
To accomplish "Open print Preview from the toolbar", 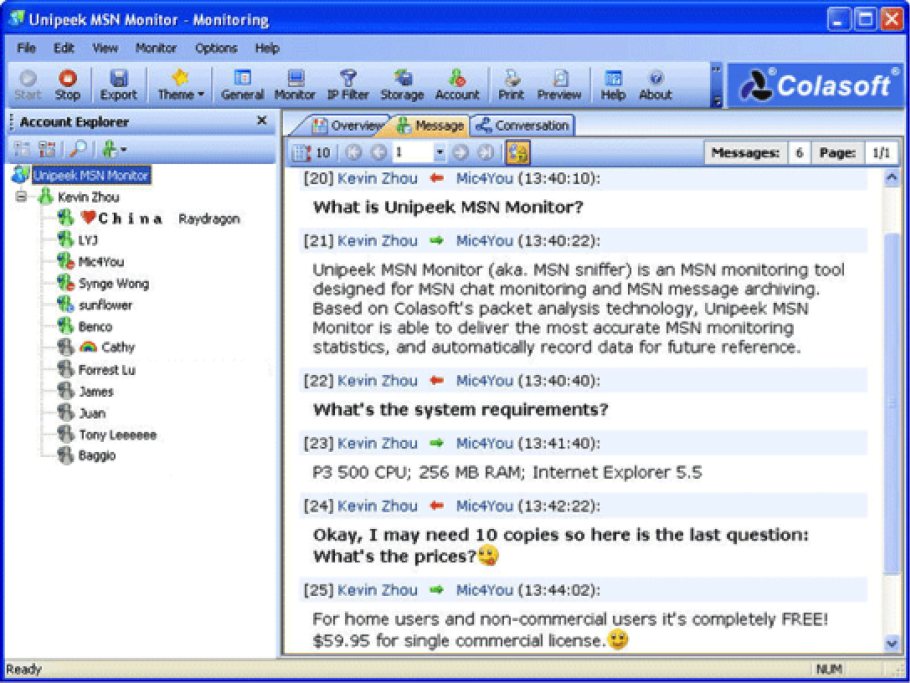I will [559, 85].
